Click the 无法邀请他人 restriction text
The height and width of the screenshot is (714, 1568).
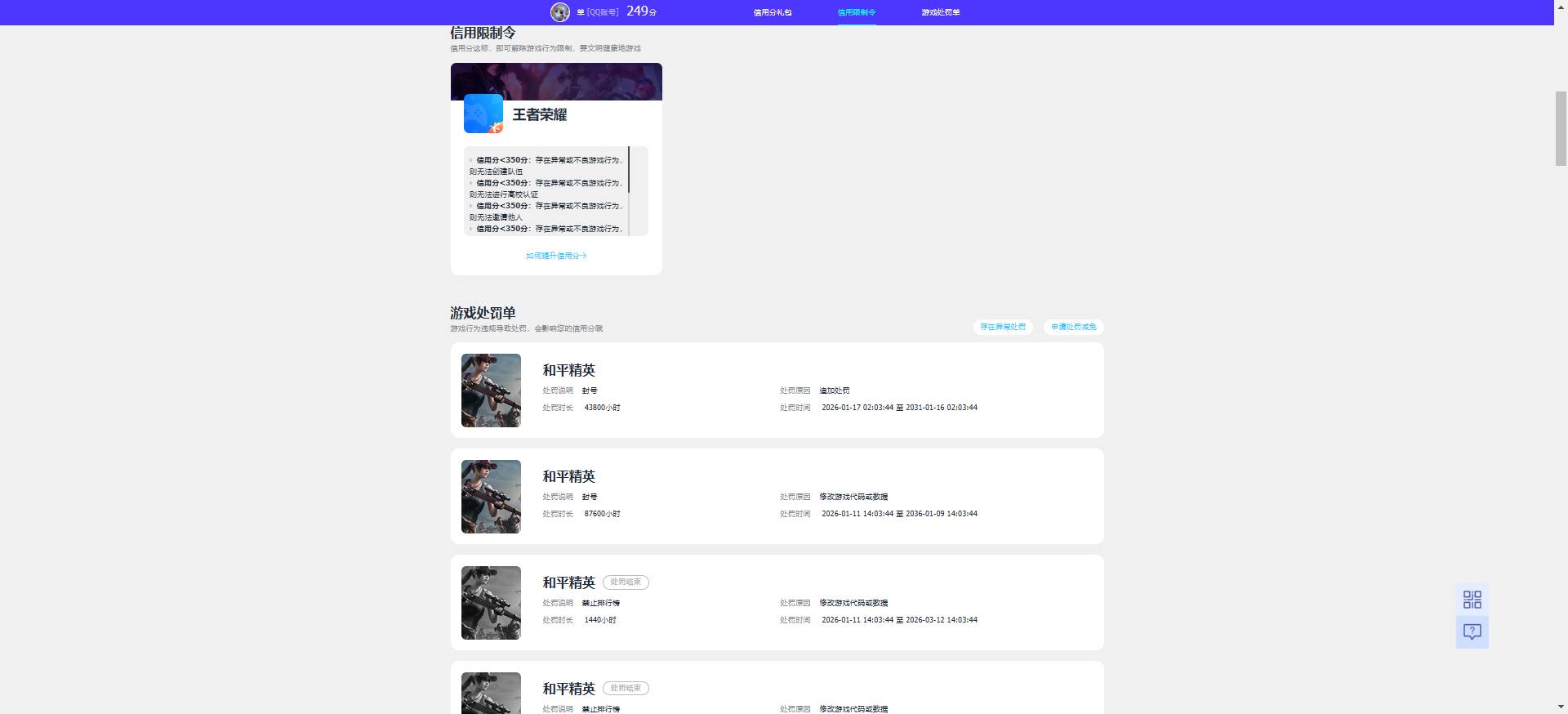point(496,217)
